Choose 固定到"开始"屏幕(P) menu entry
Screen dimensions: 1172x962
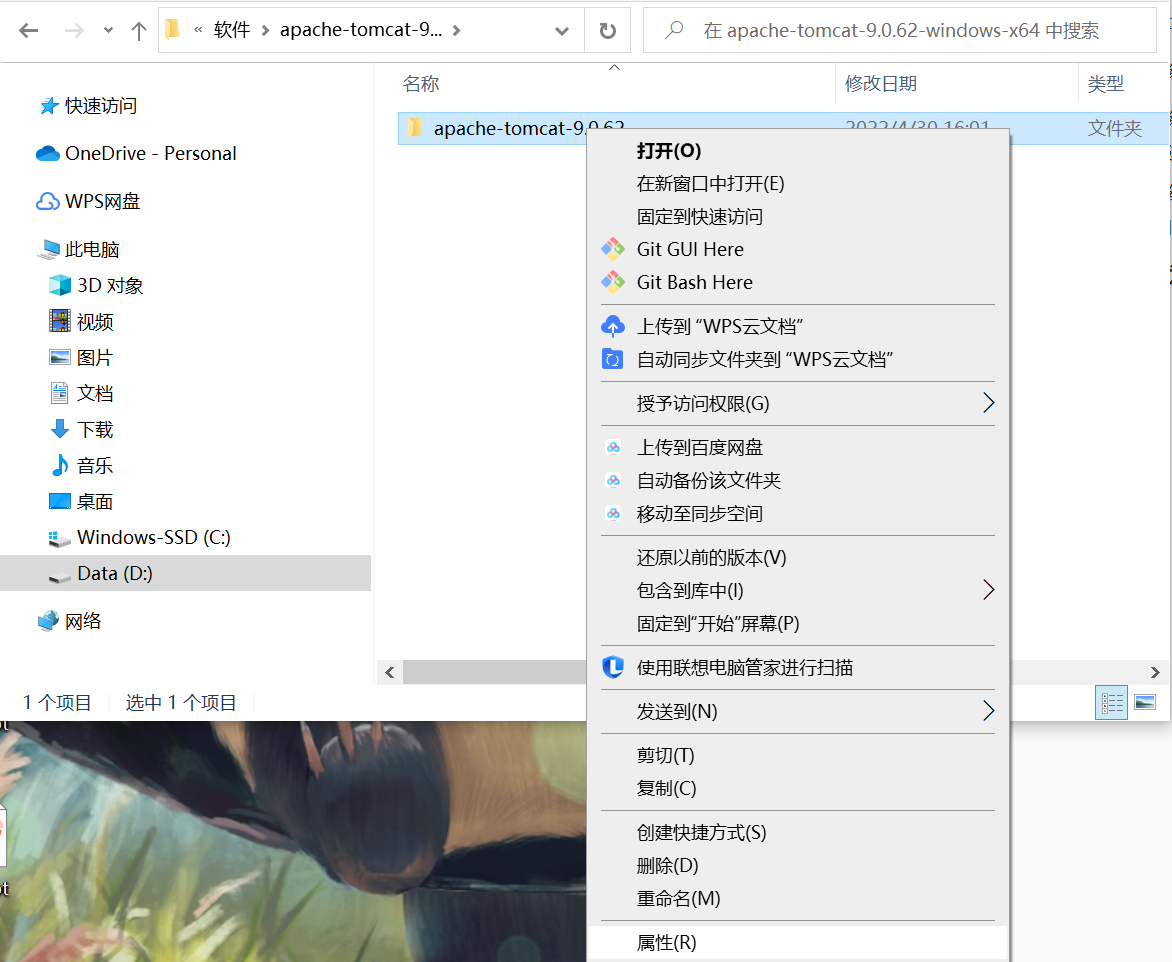798,623
